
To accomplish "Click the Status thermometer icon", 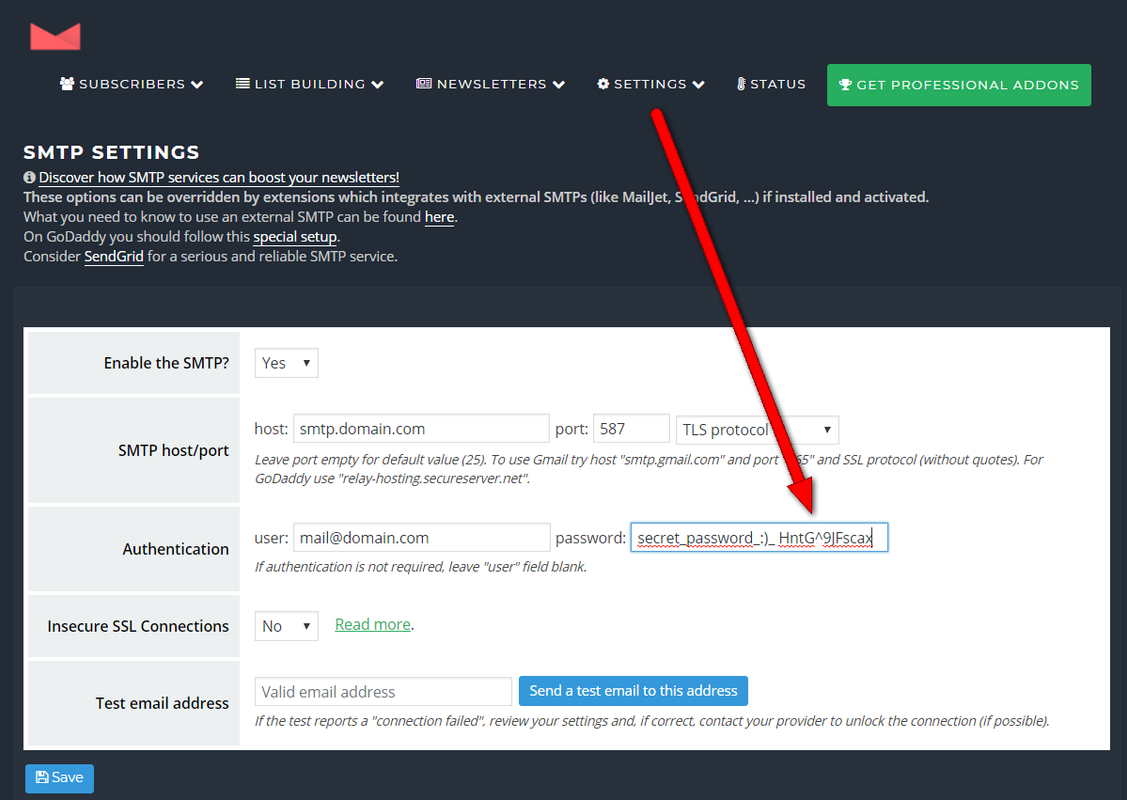I will point(741,84).
